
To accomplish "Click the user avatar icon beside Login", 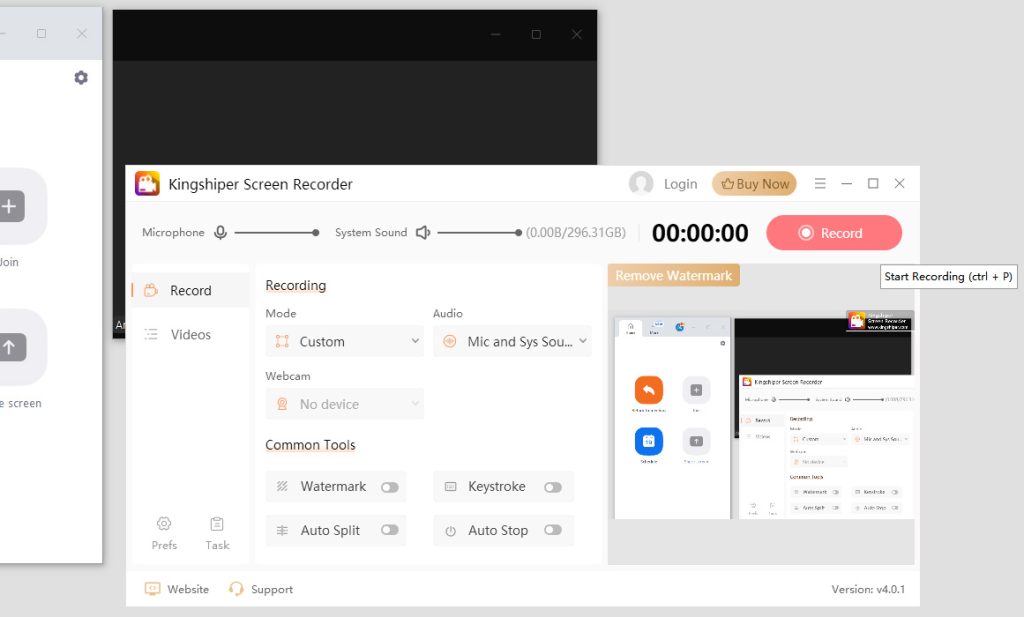I will click(641, 183).
